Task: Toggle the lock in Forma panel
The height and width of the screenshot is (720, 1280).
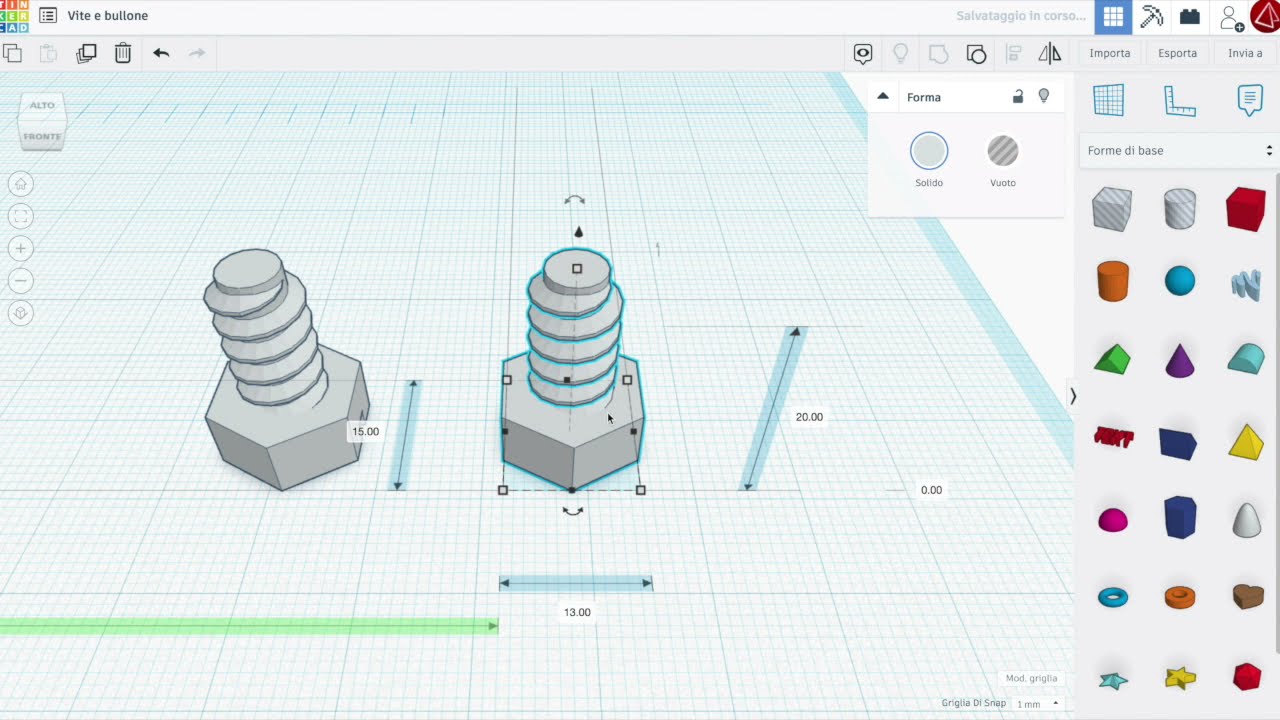Action: tap(1017, 96)
